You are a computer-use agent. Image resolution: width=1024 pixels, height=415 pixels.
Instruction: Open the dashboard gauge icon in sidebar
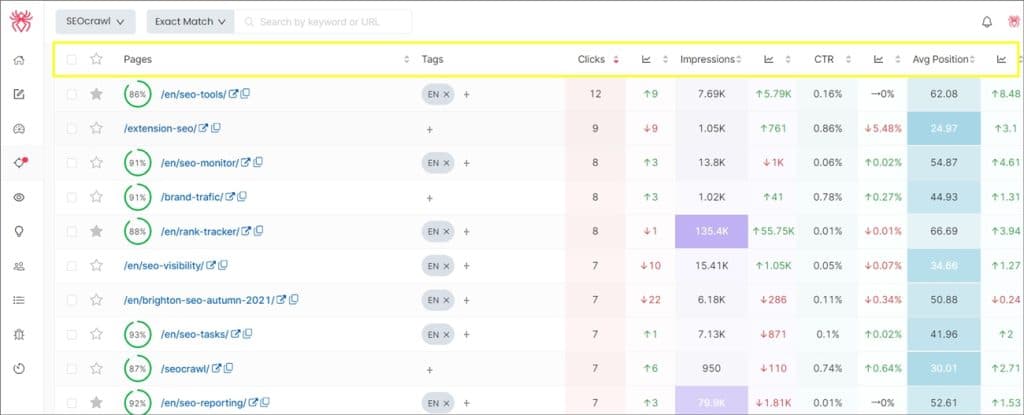(x=19, y=128)
